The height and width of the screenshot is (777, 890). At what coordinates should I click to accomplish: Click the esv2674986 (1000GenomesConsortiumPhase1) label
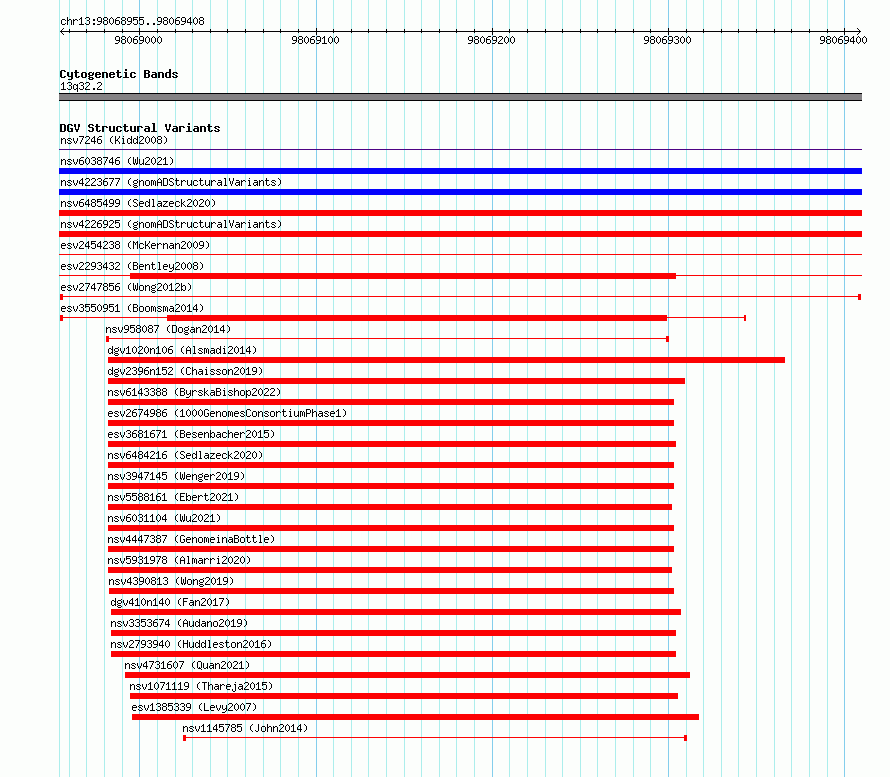click(227, 413)
